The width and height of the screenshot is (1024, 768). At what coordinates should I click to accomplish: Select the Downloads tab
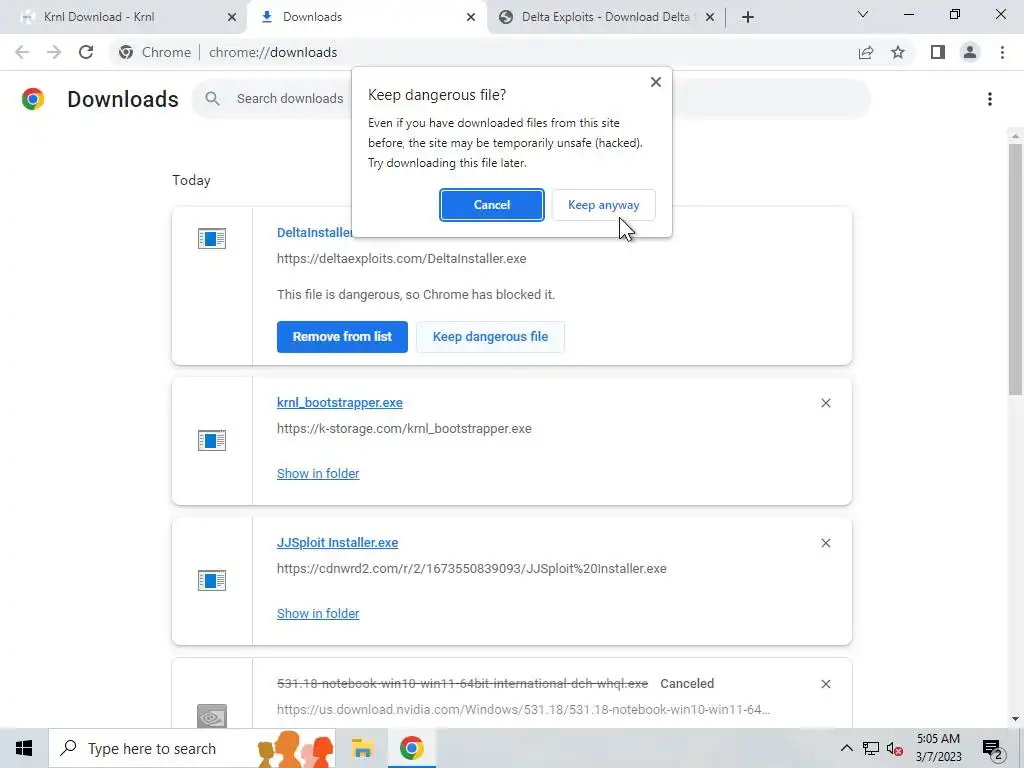367,17
